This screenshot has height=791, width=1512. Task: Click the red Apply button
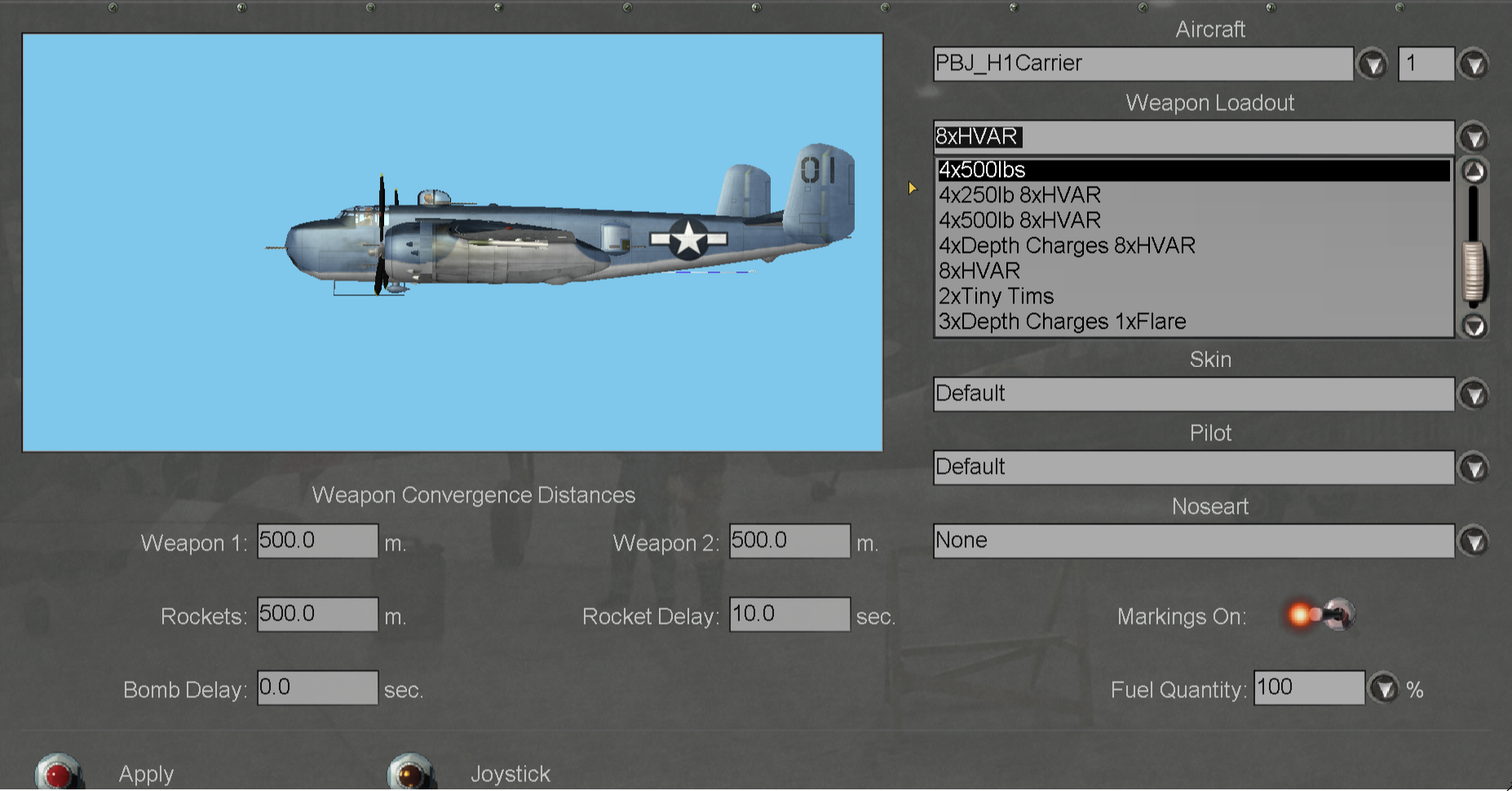pyautogui.click(x=58, y=773)
